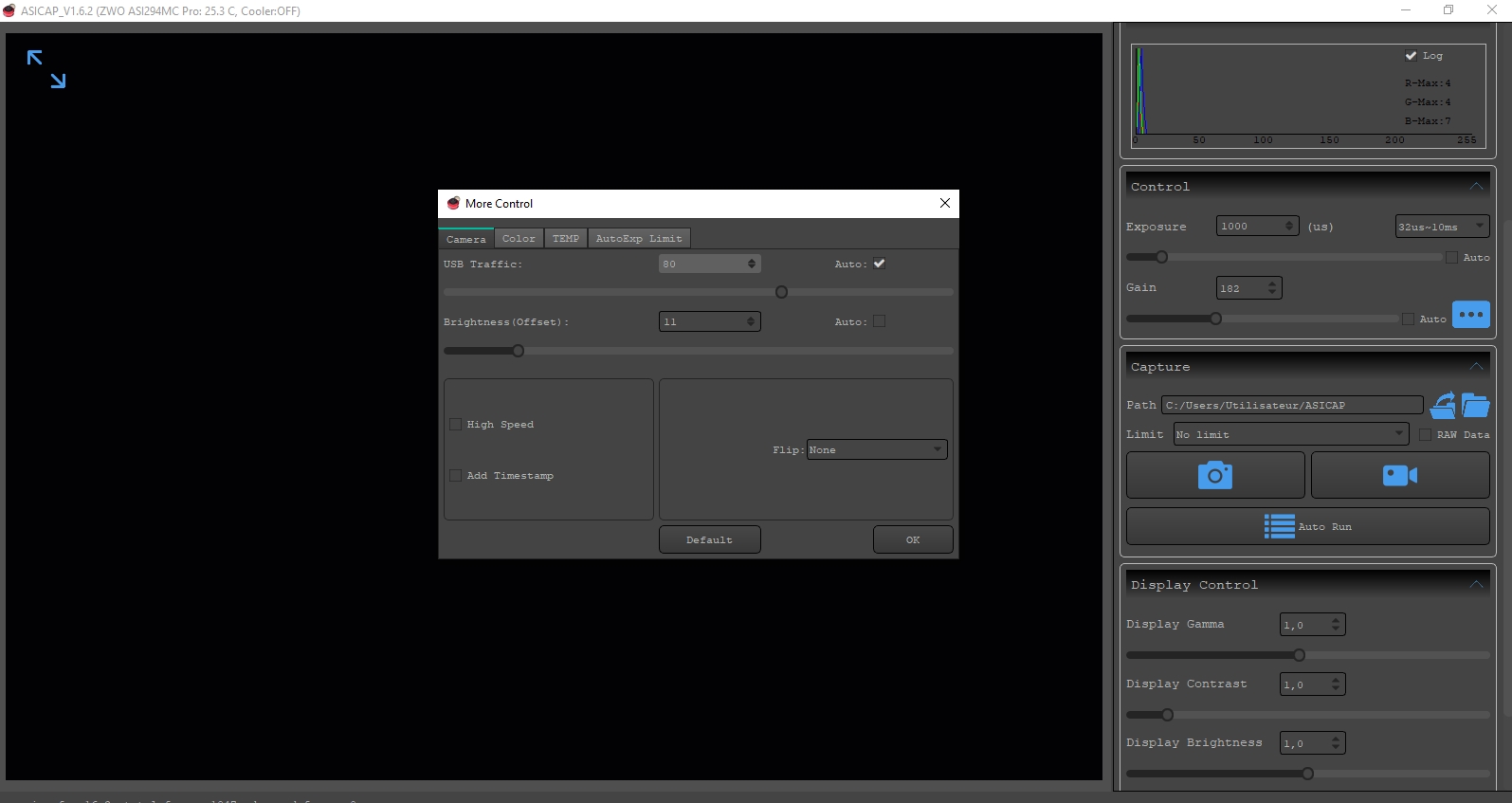Click the fullscreen expand arrows icon
The image size is (1512, 803).
46,69
